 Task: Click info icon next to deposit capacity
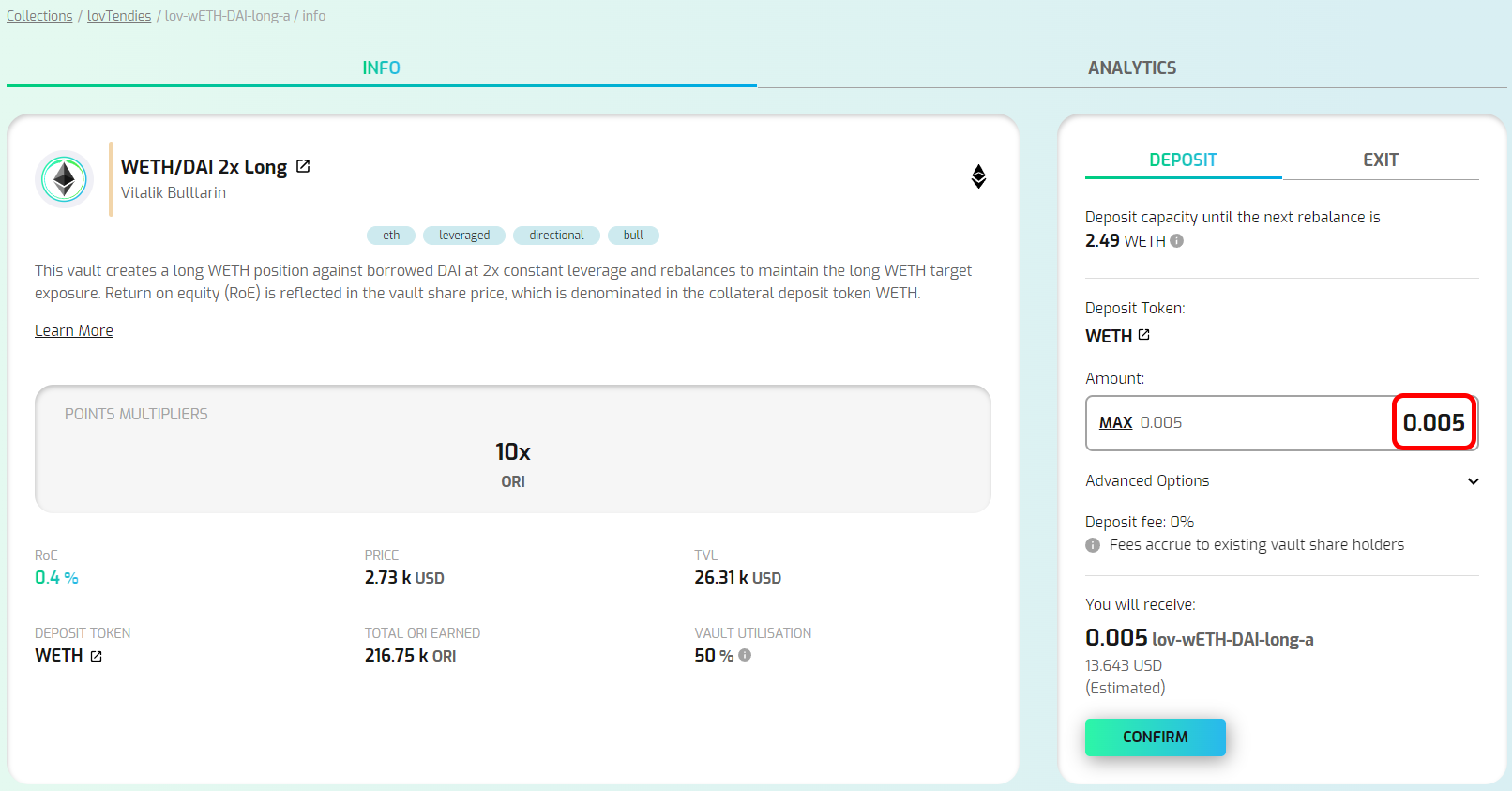click(1177, 241)
